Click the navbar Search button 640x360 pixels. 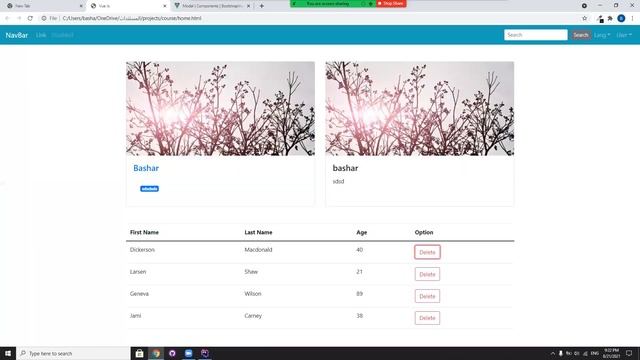[580, 35]
